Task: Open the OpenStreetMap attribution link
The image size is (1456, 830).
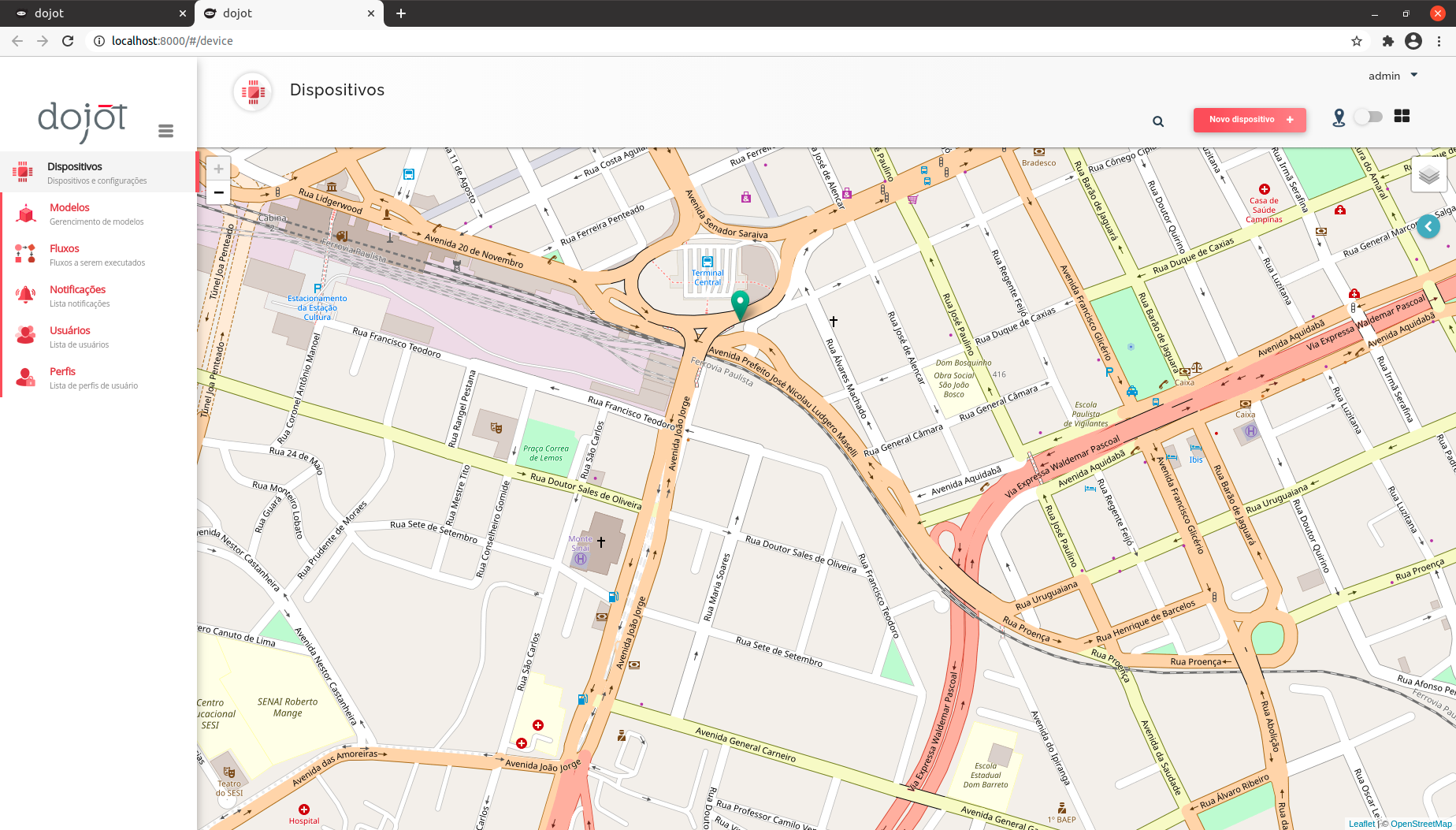Action: (1421, 824)
